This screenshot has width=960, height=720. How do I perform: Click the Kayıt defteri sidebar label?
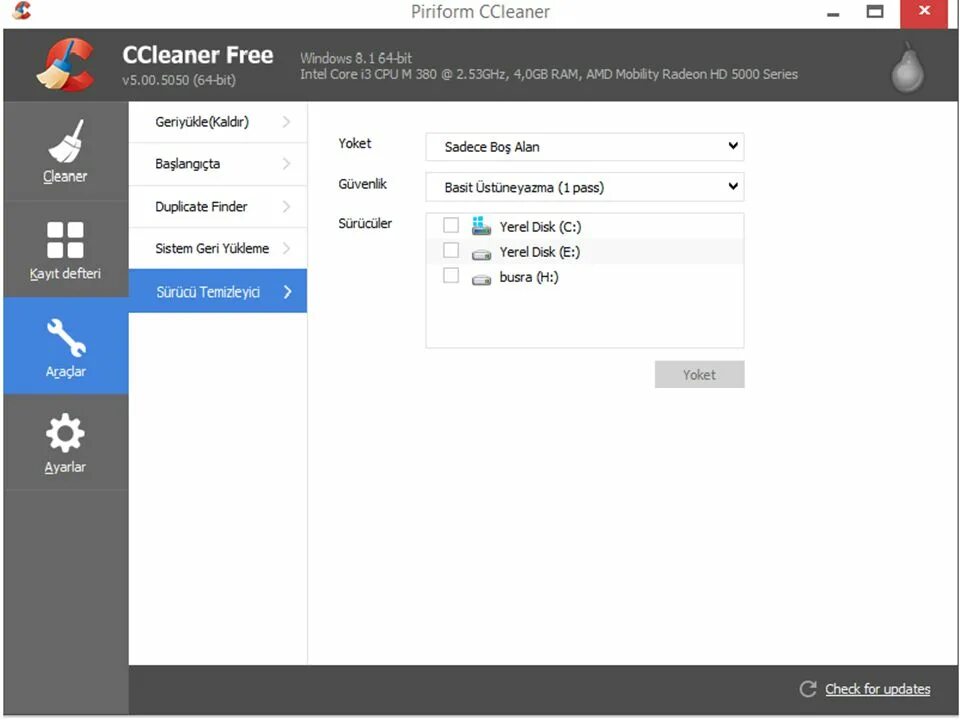[65, 274]
